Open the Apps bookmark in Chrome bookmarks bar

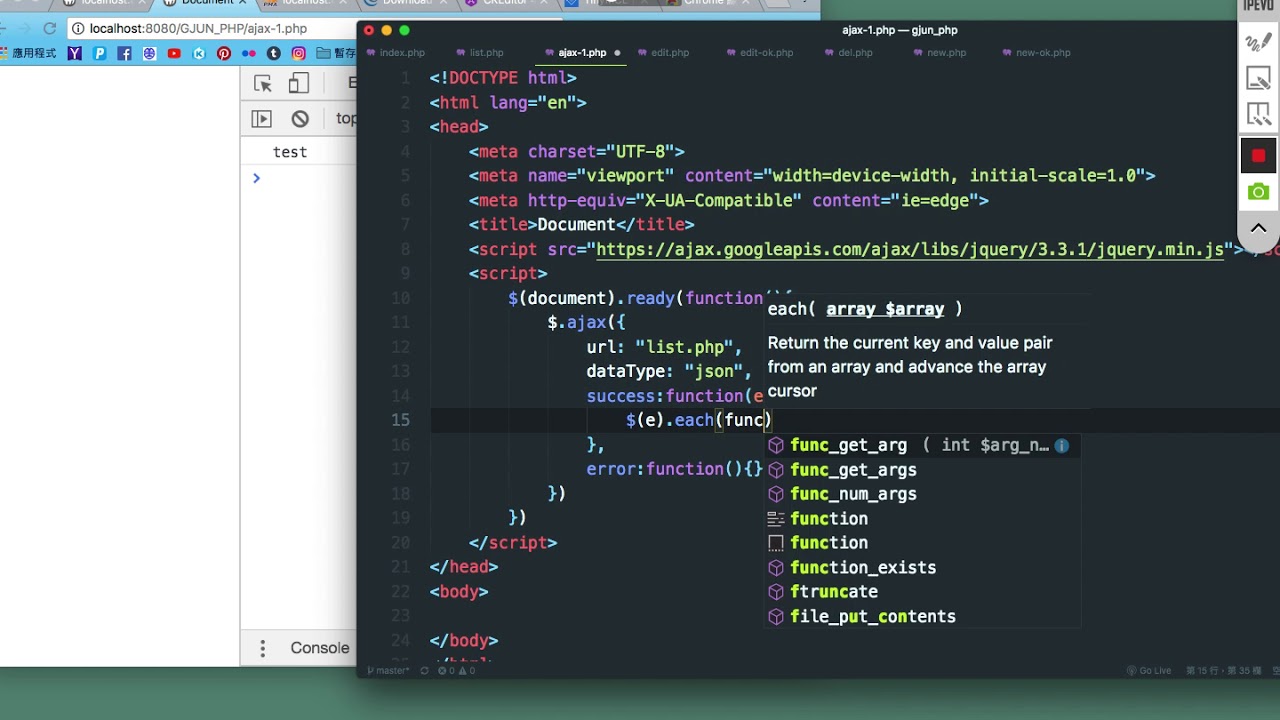(x=29, y=54)
